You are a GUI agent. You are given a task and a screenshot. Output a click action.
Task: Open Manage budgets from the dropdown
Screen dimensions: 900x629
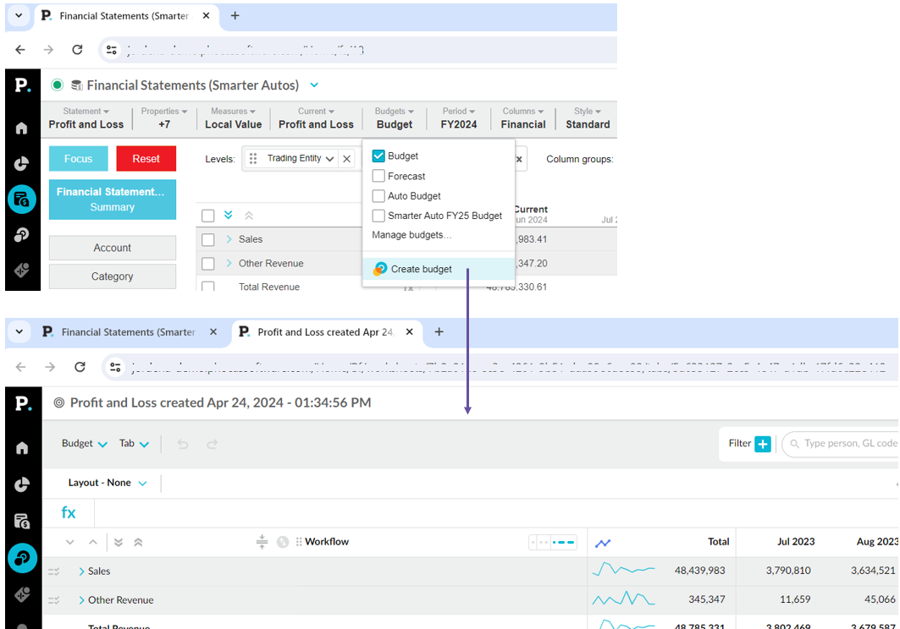411,235
